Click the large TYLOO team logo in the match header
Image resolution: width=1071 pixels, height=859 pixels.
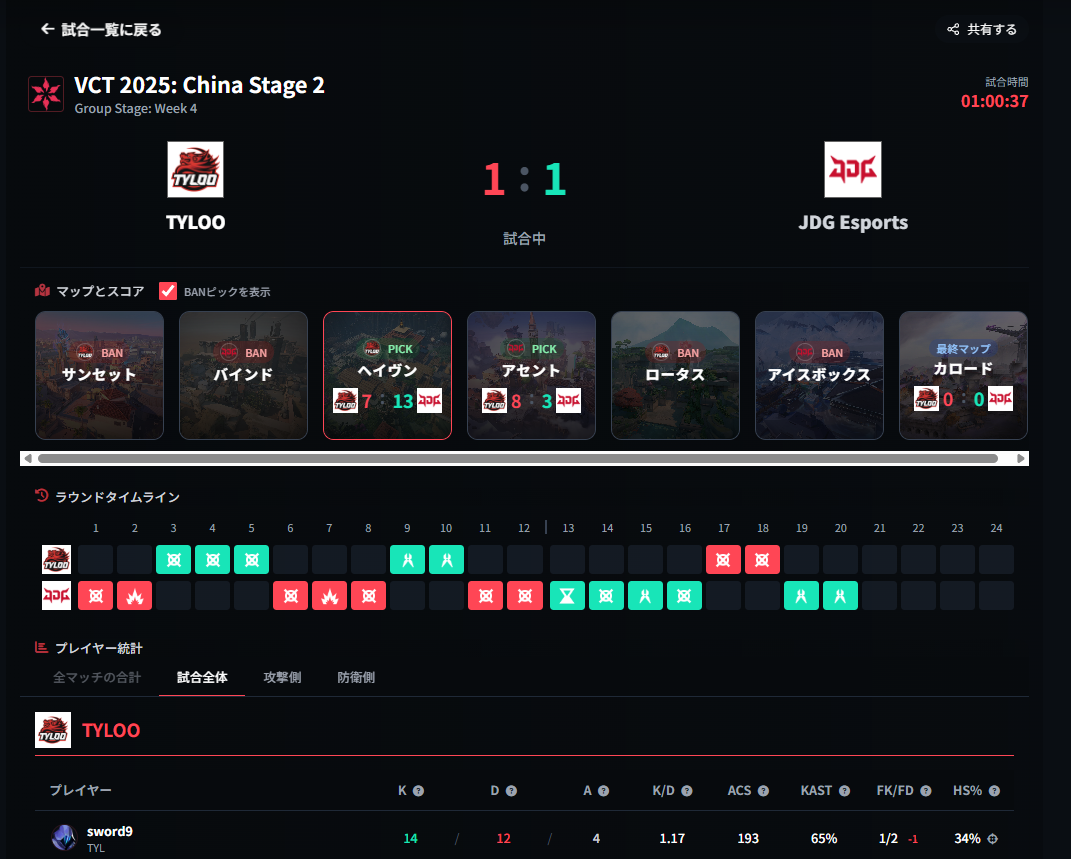pyautogui.click(x=195, y=169)
